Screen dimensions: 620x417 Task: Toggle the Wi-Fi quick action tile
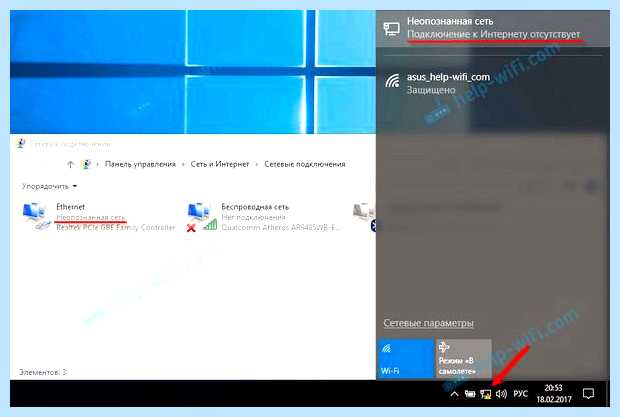(405, 359)
